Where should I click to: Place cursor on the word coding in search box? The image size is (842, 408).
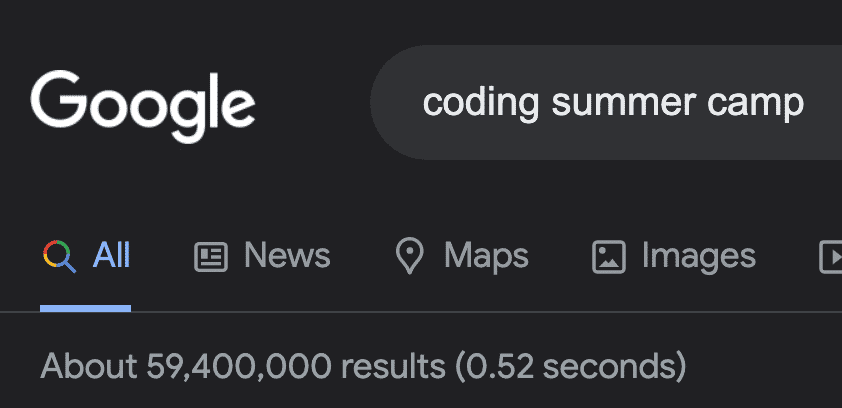[481, 102]
